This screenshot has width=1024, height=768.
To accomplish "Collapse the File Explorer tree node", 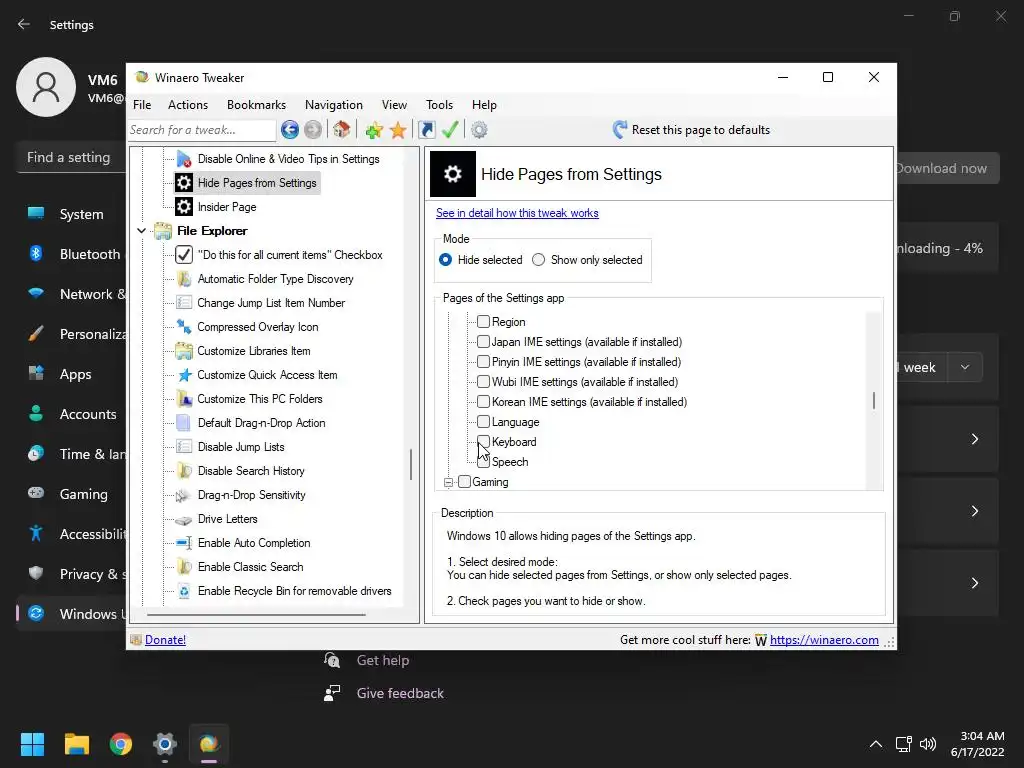I will point(141,231).
